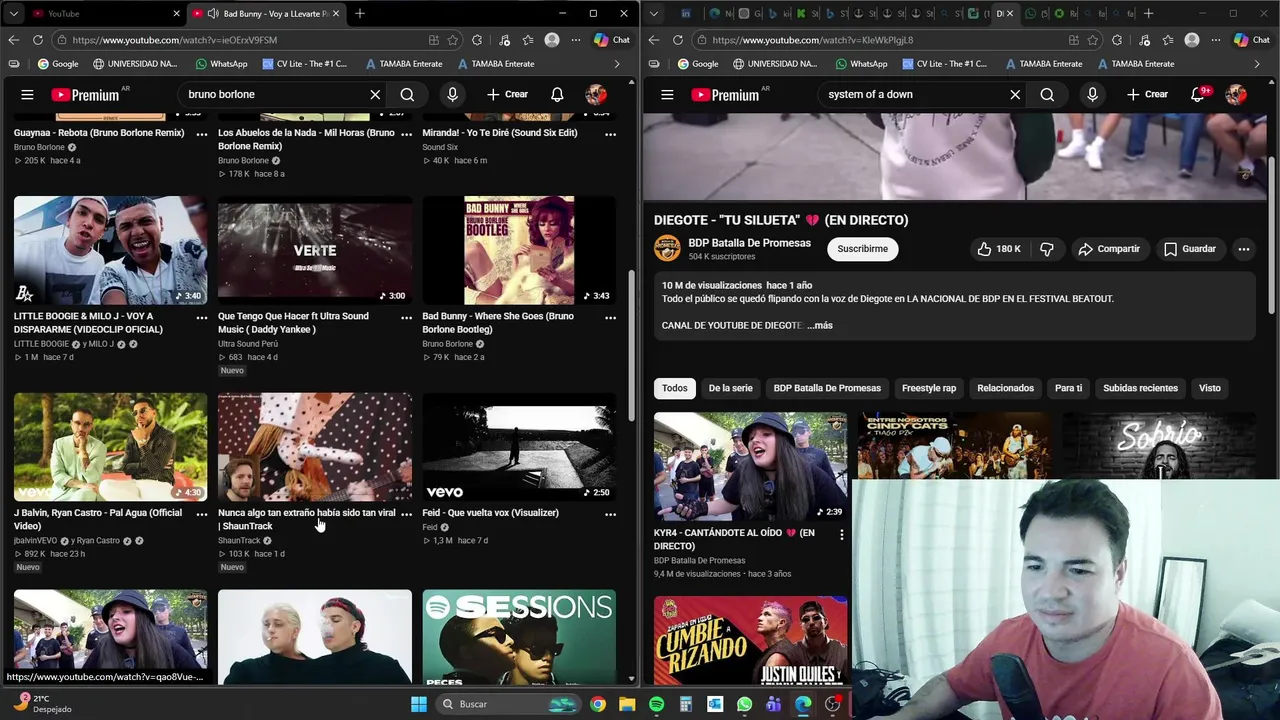Open new tab in left browser
1280x720 pixels.
[360, 13]
